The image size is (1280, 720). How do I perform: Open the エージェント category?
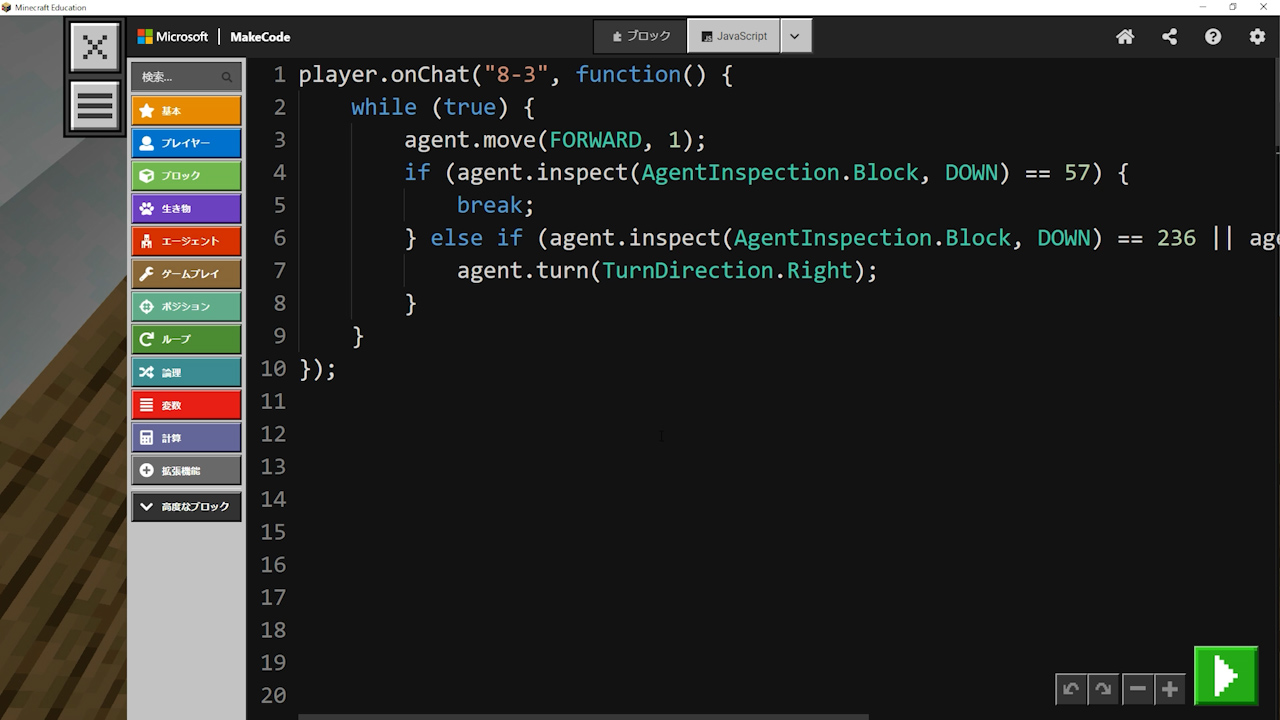pos(186,241)
